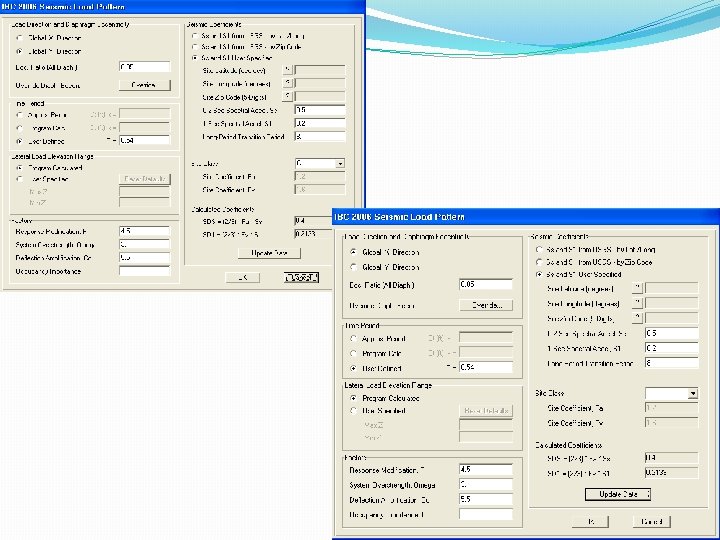Select User Defined period in background dialog

pos(19,141)
